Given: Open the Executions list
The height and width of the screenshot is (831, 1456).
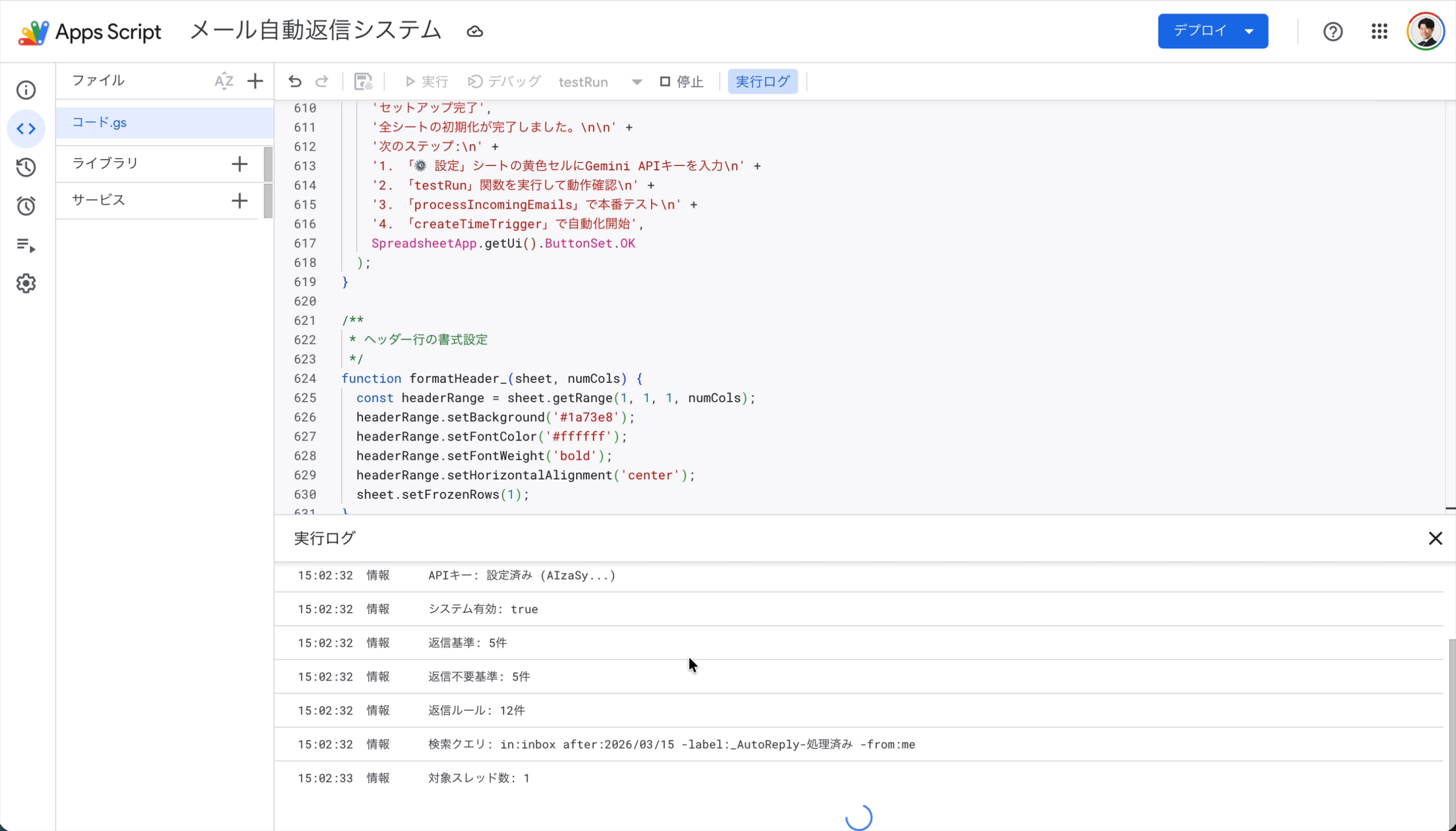Looking at the screenshot, I should [26, 246].
